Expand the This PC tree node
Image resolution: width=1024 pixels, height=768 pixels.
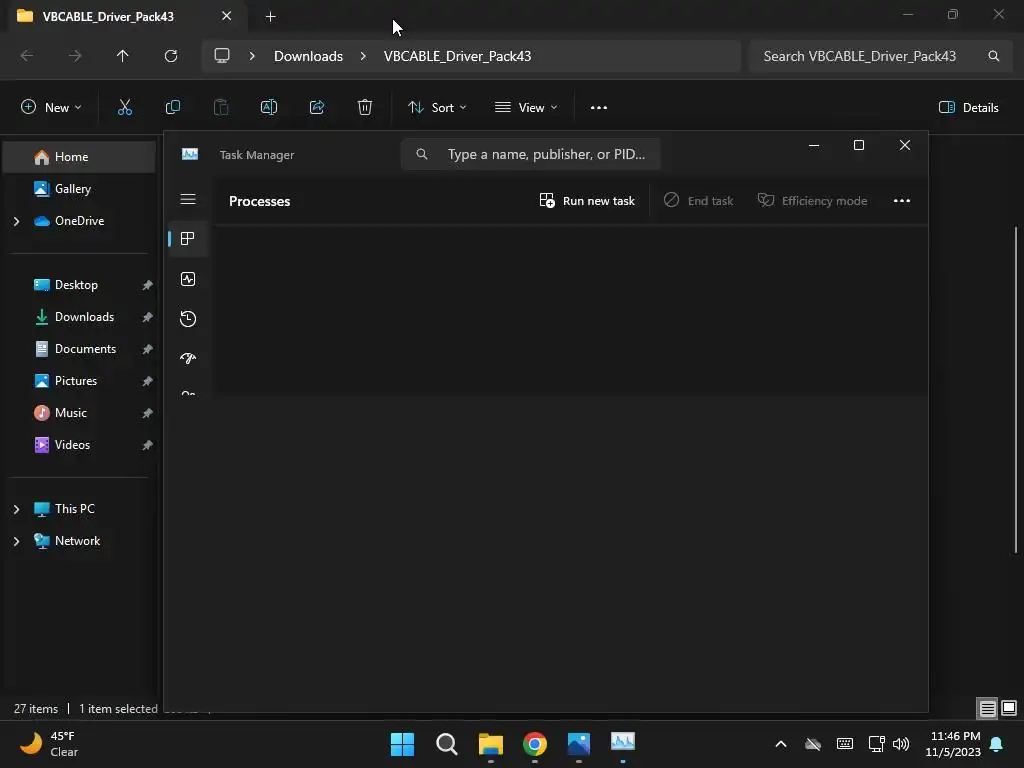coord(16,509)
